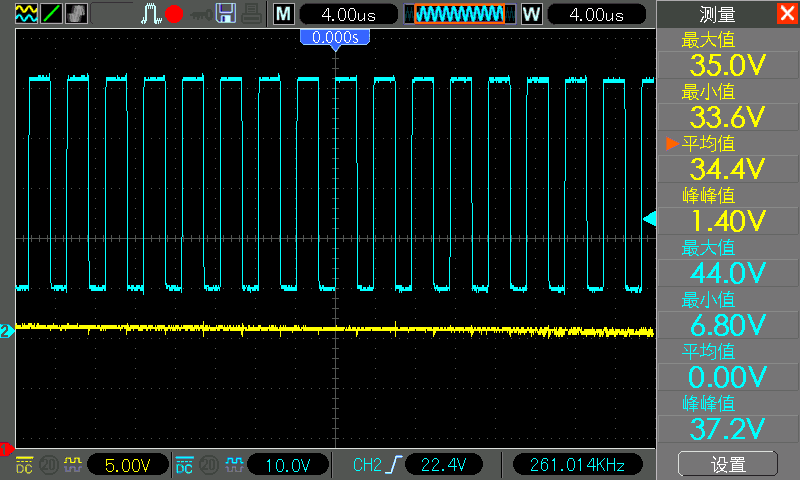Click the gray key lock icon
The height and width of the screenshot is (480, 800).
coord(201,15)
